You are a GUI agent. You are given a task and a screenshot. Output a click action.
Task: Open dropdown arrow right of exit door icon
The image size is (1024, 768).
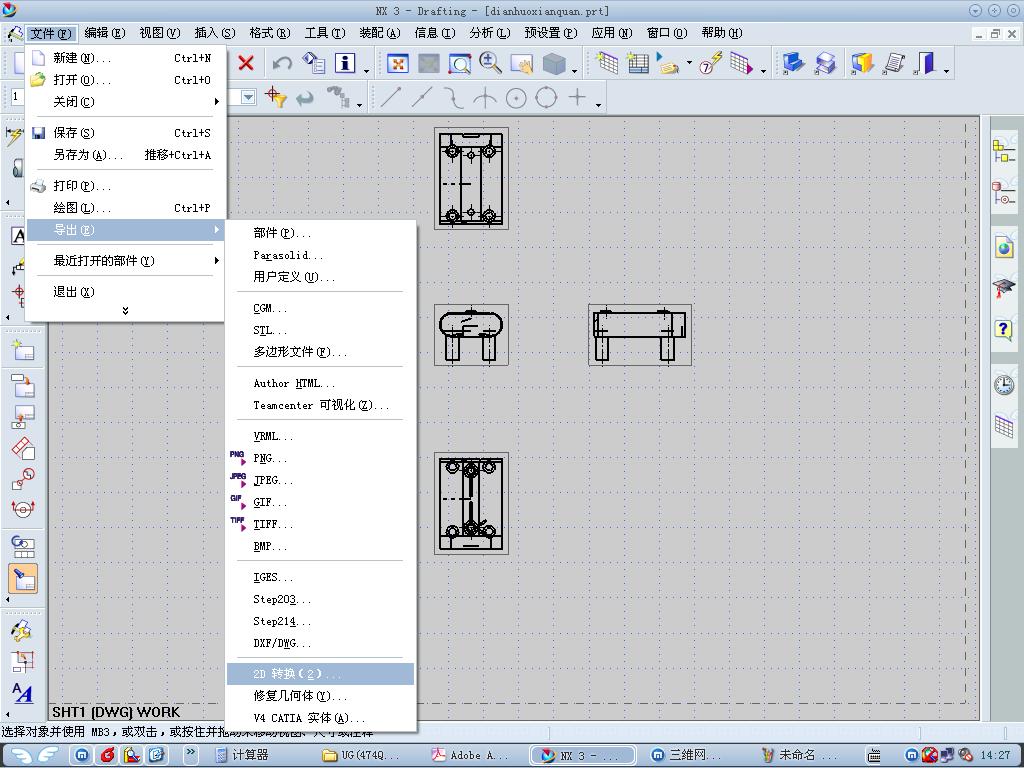click(946, 71)
